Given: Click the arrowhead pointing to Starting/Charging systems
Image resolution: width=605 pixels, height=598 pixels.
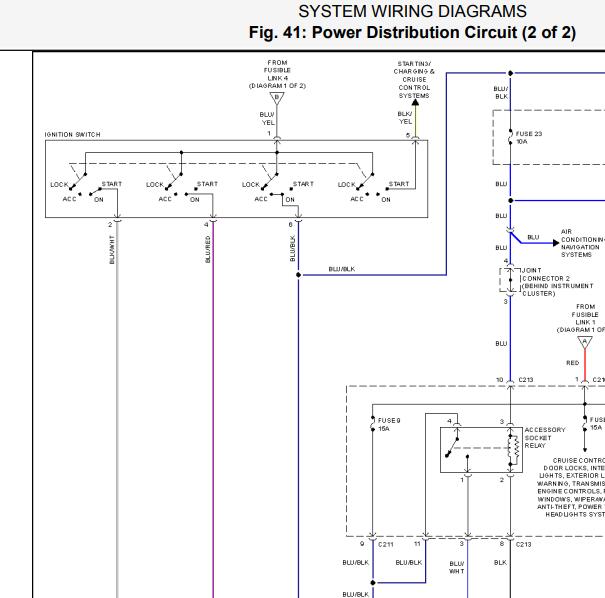Looking at the screenshot, I should [x=415, y=102].
